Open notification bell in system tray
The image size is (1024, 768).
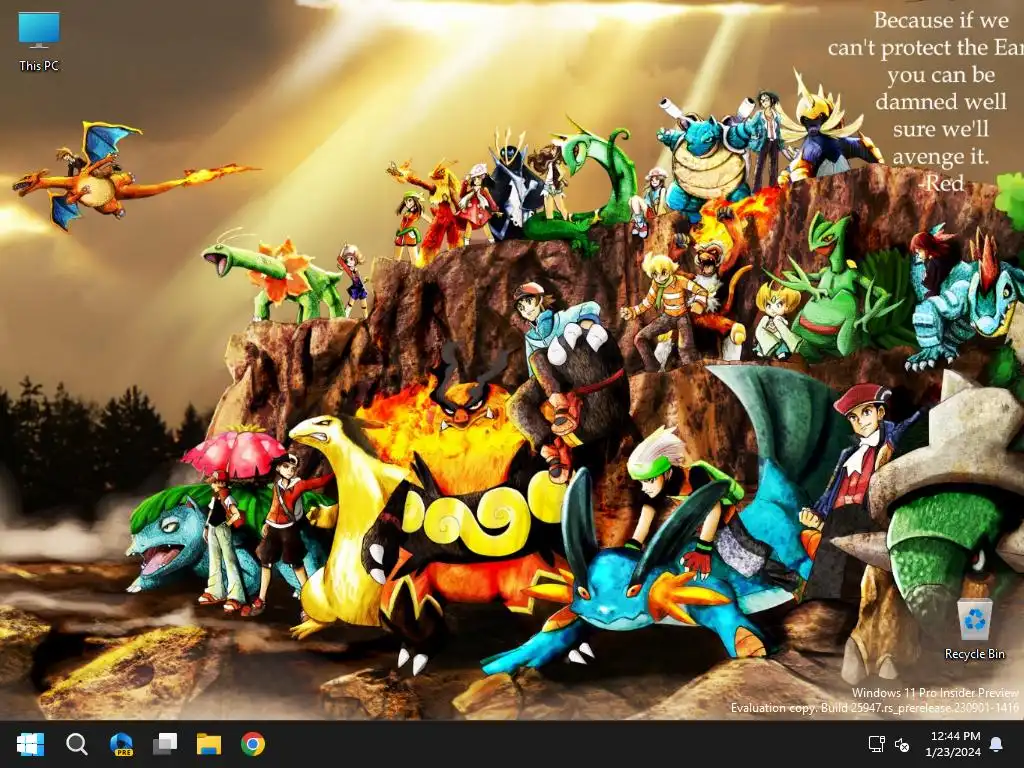point(996,744)
